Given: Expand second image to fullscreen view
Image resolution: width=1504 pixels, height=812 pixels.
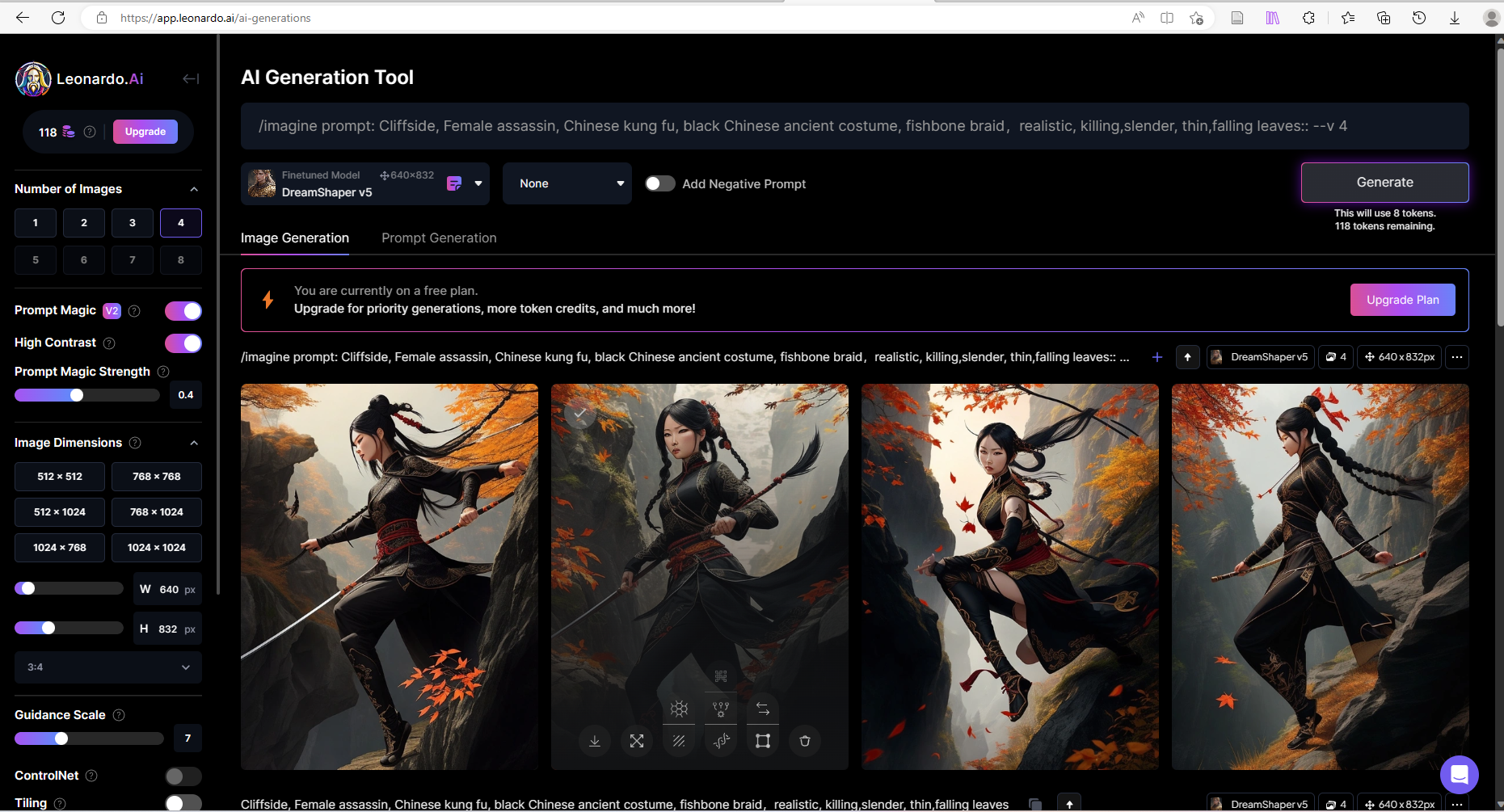Looking at the screenshot, I should 637,741.
